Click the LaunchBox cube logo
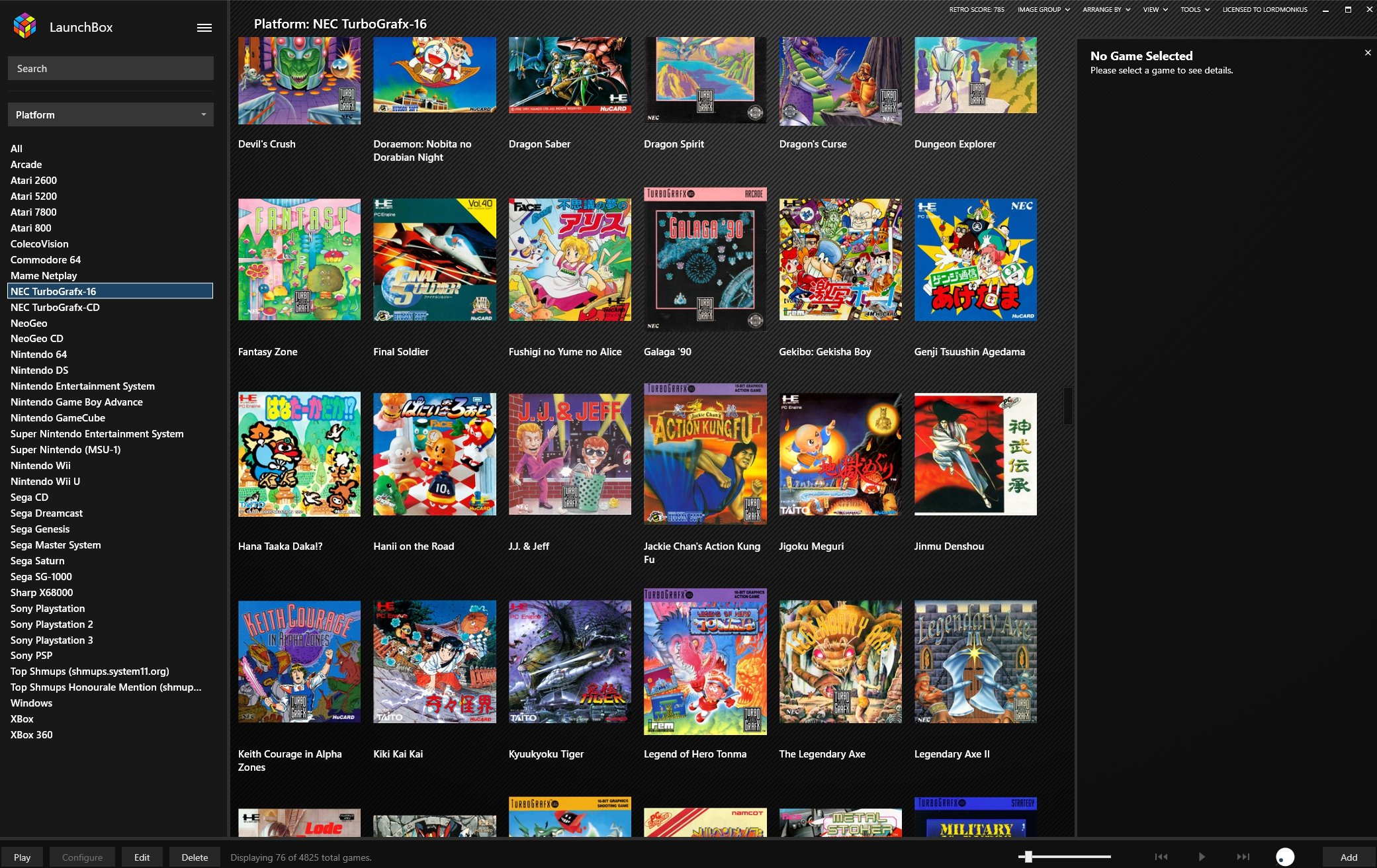 coord(25,26)
